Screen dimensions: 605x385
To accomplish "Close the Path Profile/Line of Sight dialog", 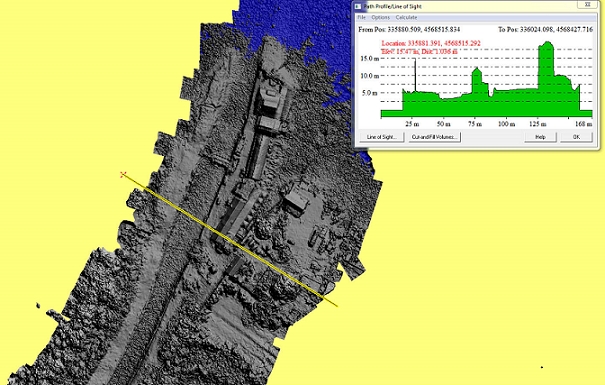I will point(587,5).
